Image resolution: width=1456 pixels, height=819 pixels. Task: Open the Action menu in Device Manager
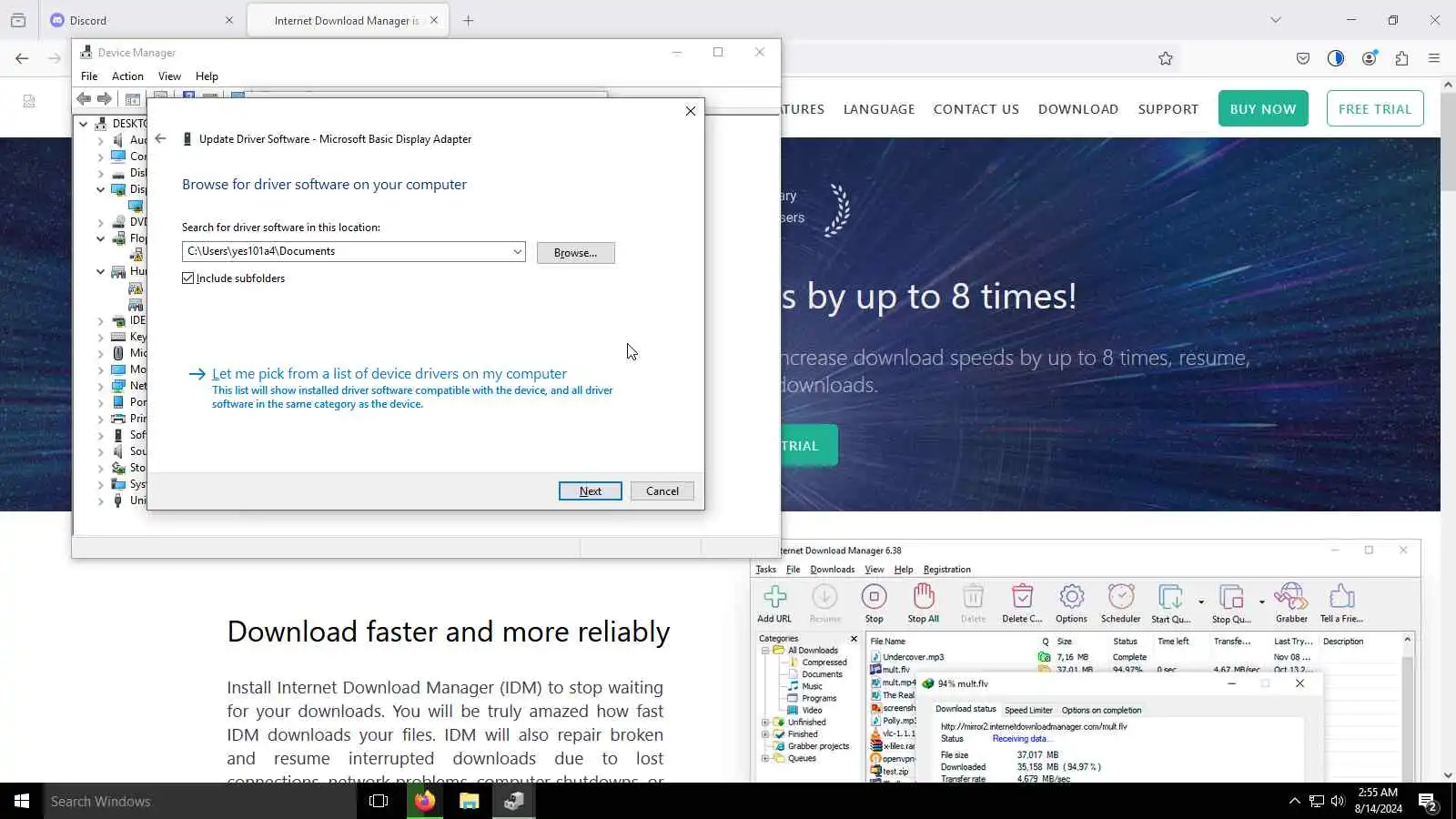127,76
